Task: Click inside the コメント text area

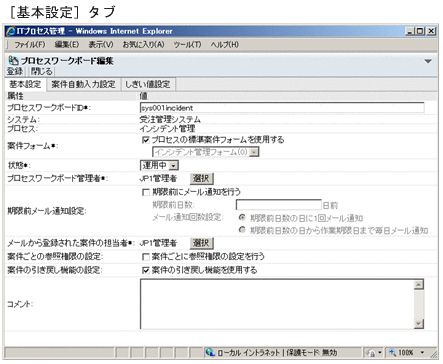Action: pos(277,304)
